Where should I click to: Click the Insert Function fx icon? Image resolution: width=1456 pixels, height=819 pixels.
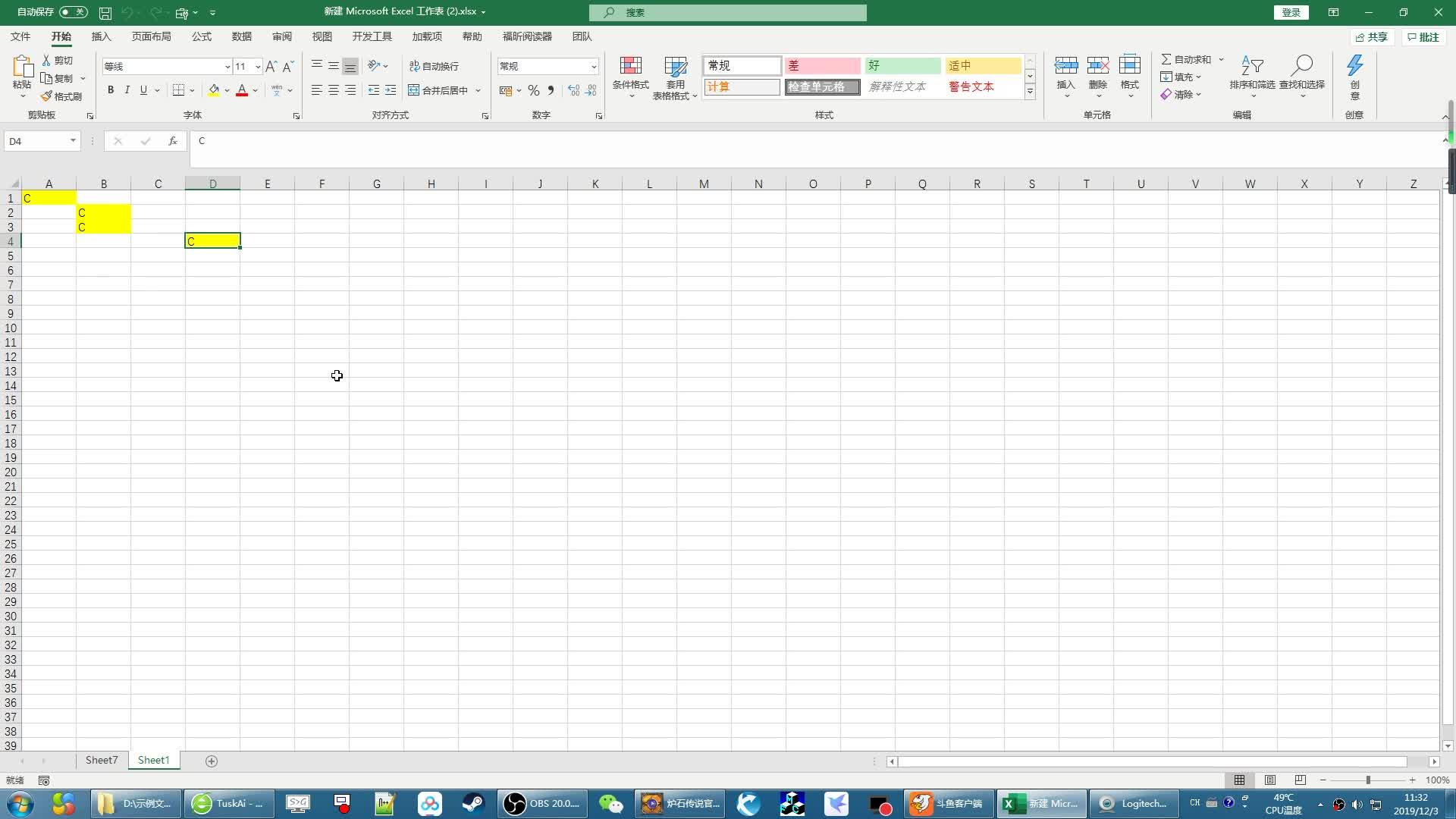point(173,141)
